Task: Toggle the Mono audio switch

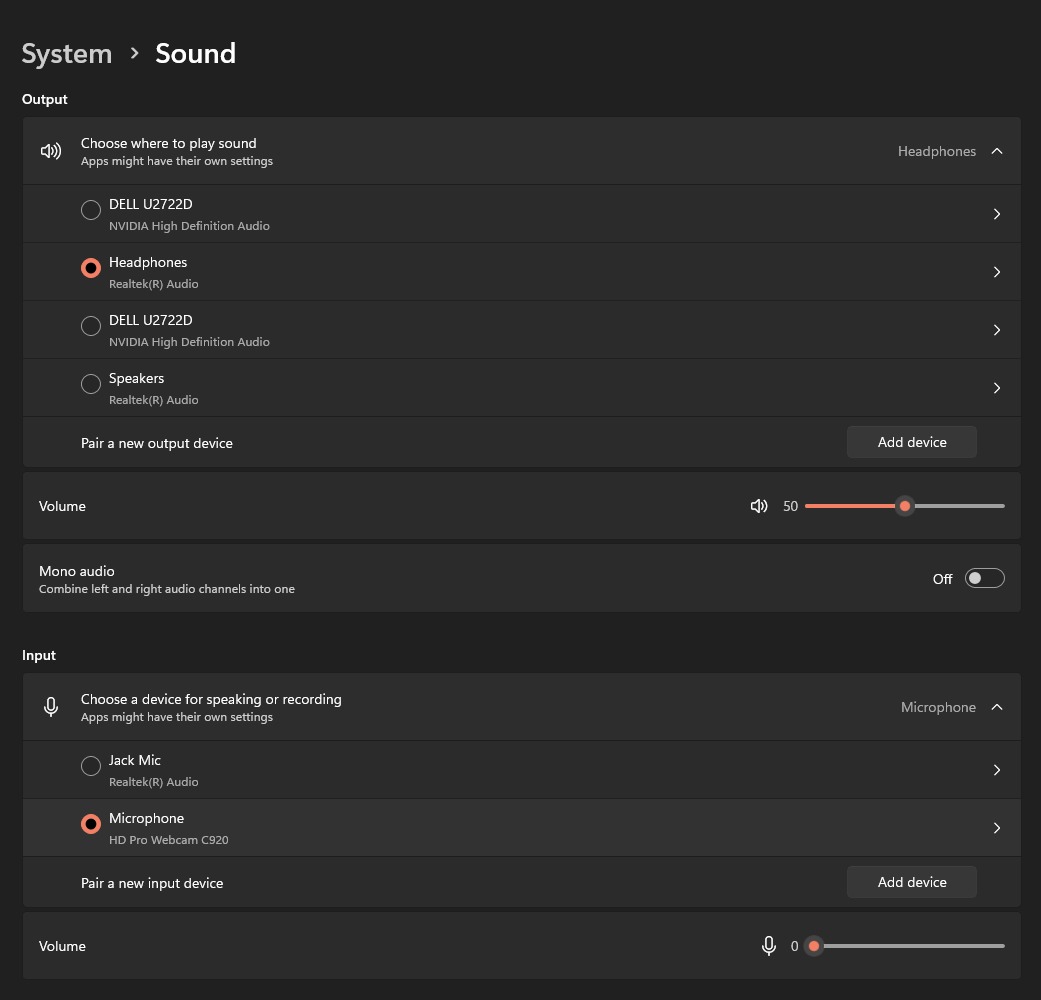Action: tap(984, 578)
